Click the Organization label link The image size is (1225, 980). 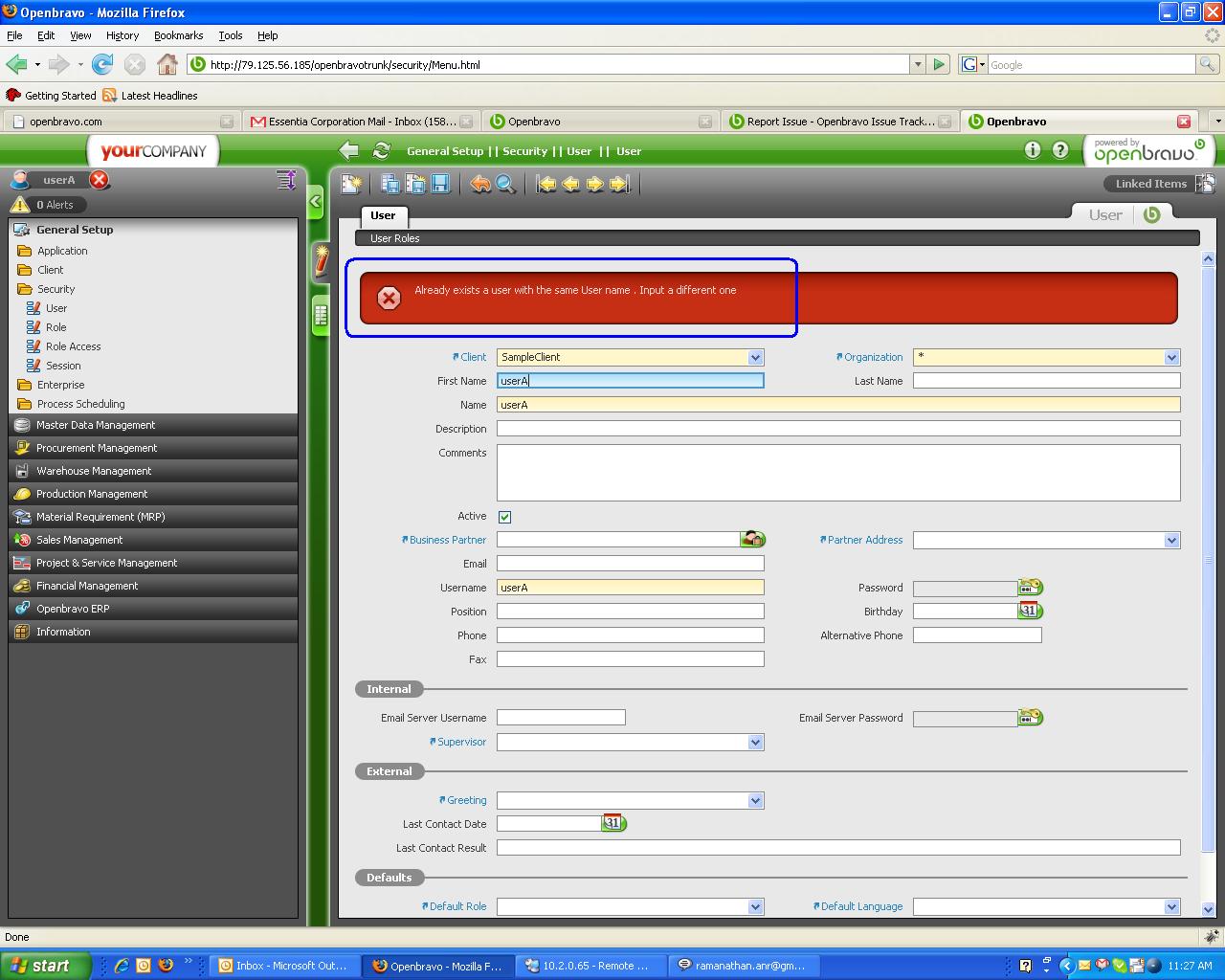click(x=870, y=357)
